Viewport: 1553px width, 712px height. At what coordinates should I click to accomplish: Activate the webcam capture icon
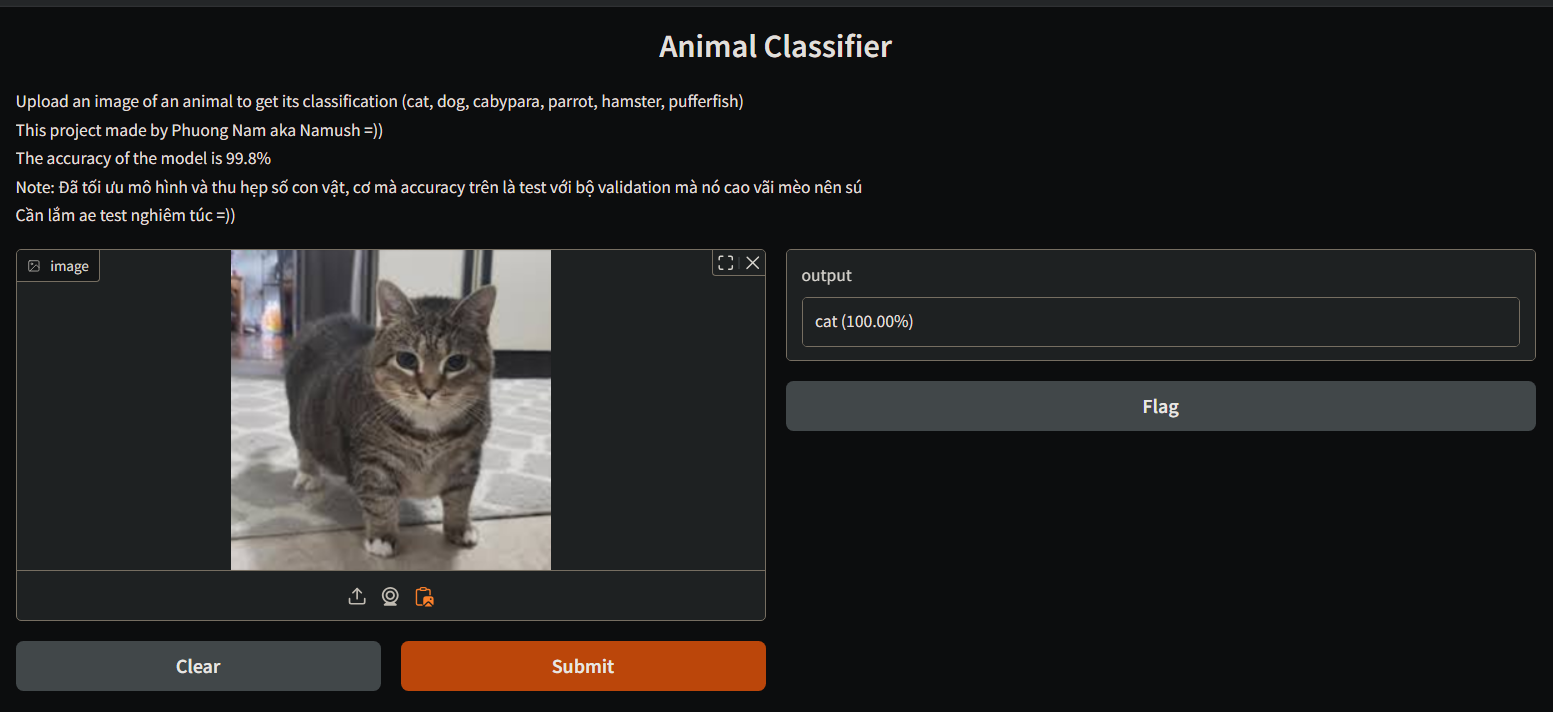pyautogui.click(x=390, y=596)
